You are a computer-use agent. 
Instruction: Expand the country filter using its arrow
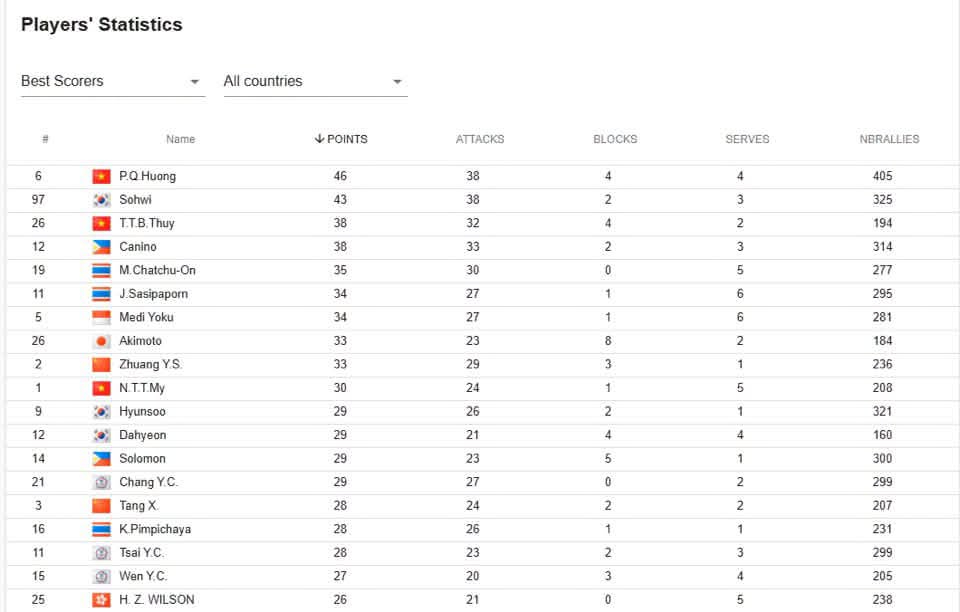[x=397, y=81]
